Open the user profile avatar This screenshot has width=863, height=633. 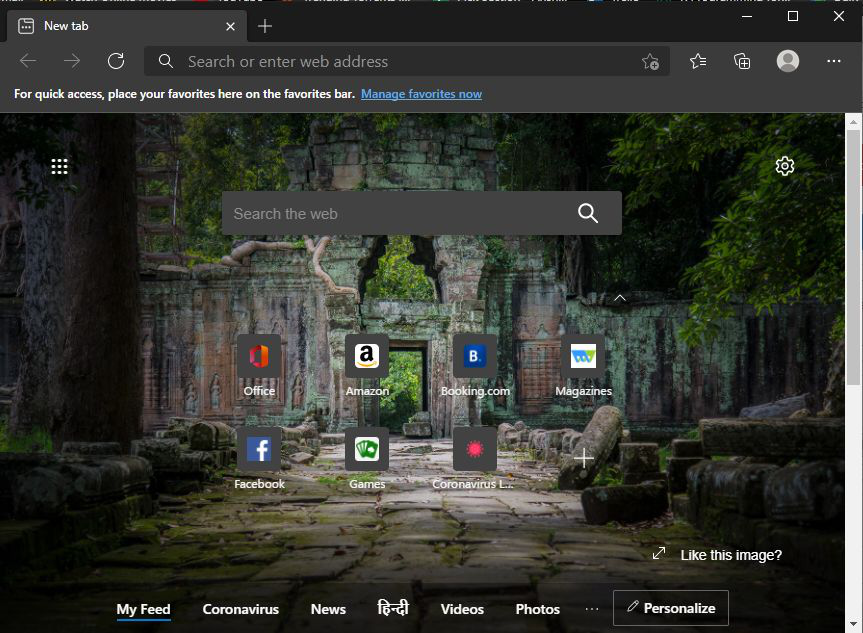coord(788,61)
